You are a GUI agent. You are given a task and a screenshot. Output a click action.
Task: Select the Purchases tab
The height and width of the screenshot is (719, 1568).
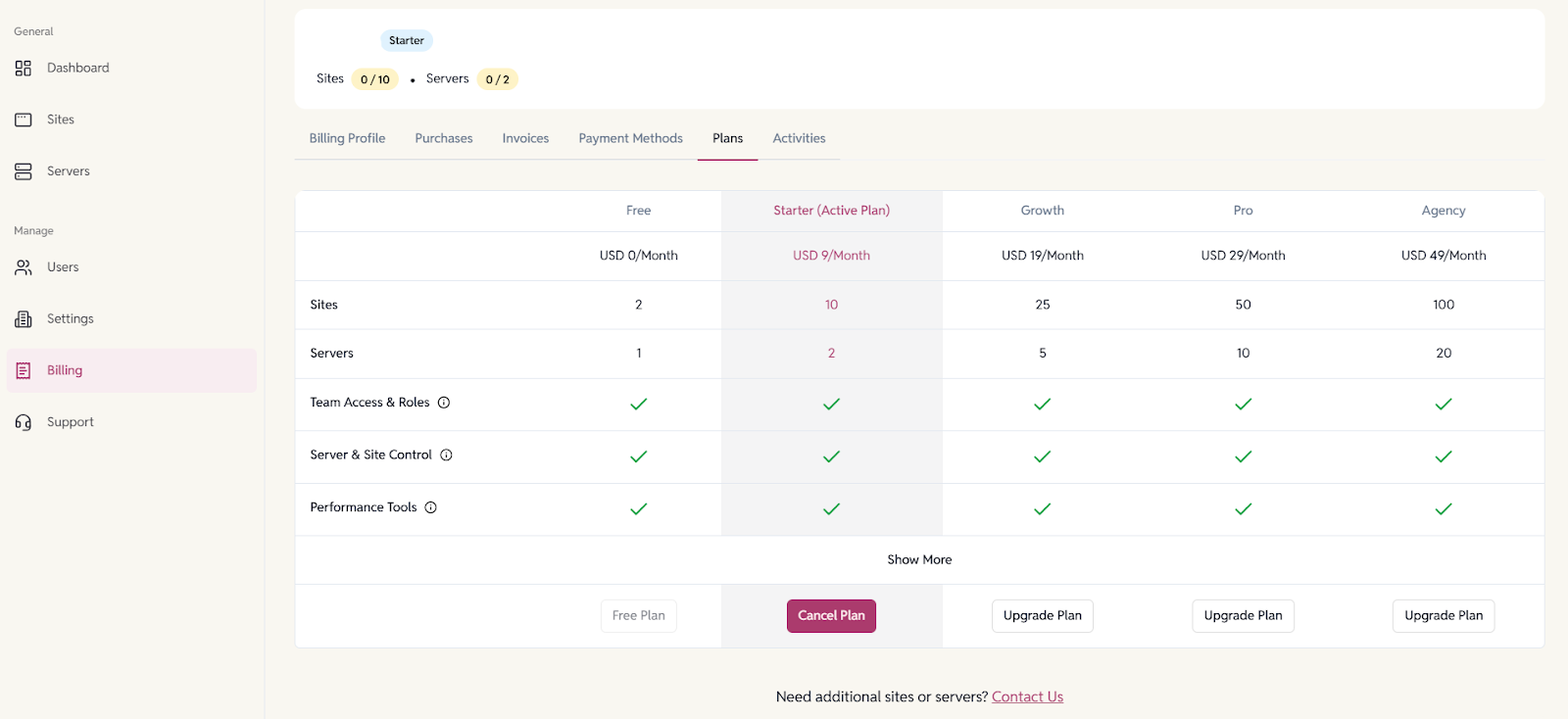(x=443, y=138)
